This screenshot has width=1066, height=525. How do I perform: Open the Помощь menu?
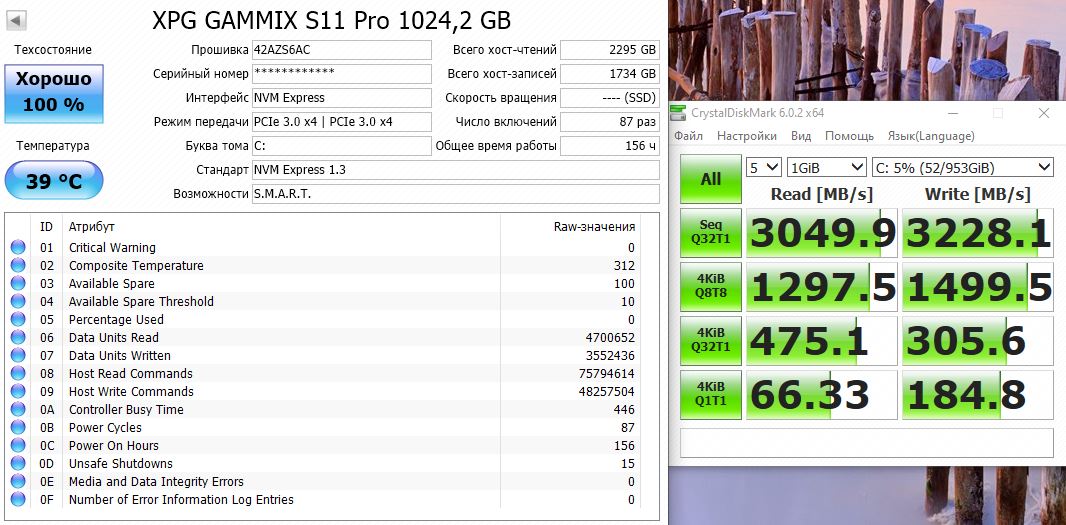[849, 136]
